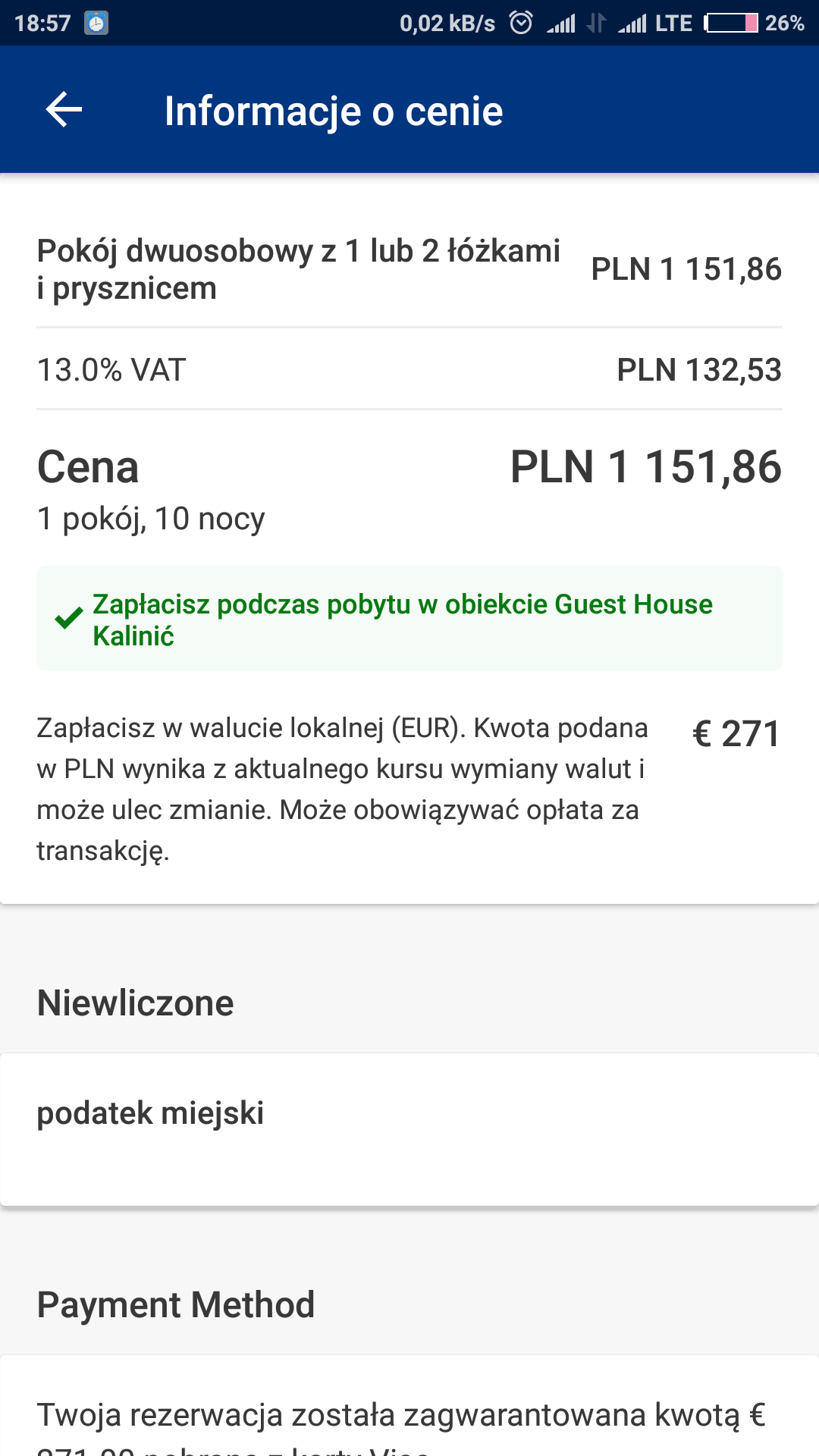Tap the VAT amount PLN 132,53
The image size is (819, 1456).
698,370
